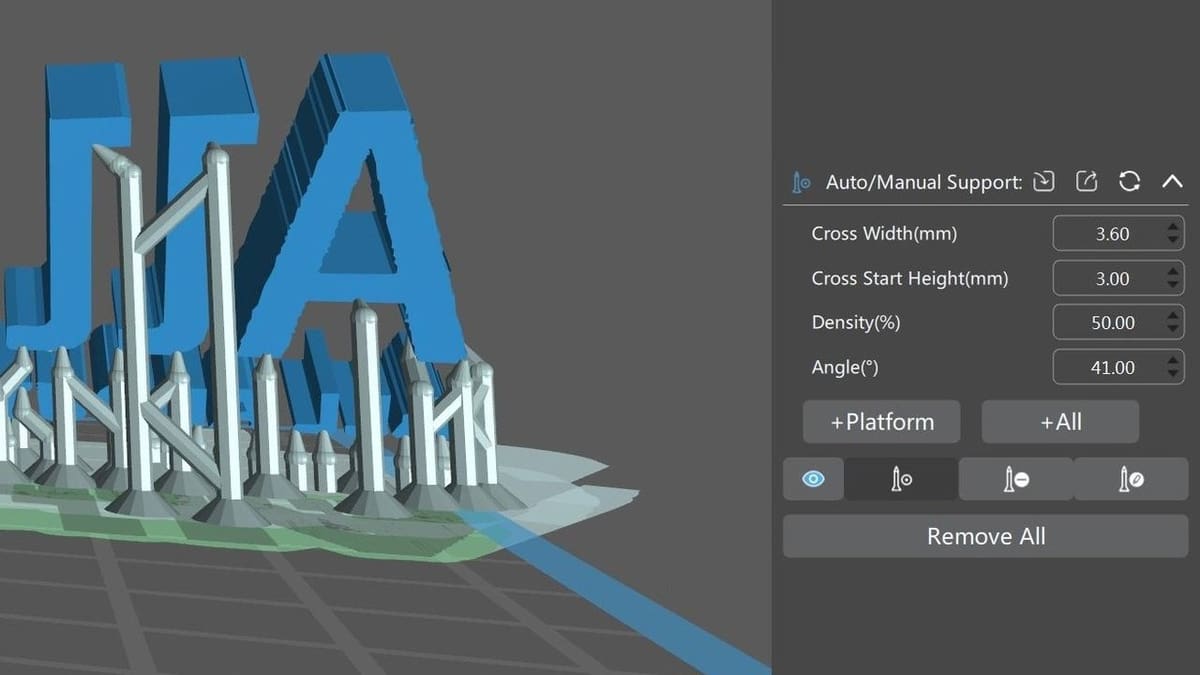Toggle support visibility eye icon
The height and width of the screenshot is (675, 1200).
pos(814,479)
